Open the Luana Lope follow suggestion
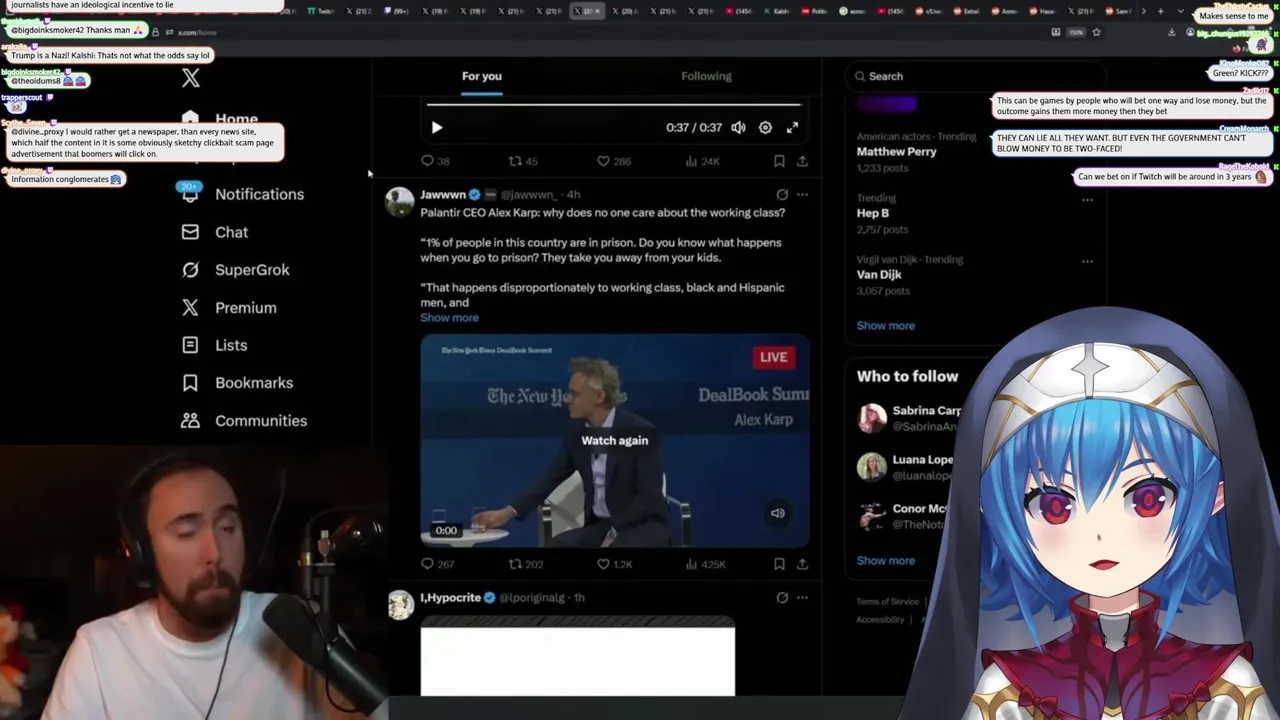The height and width of the screenshot is (720, 1280). 905,467
